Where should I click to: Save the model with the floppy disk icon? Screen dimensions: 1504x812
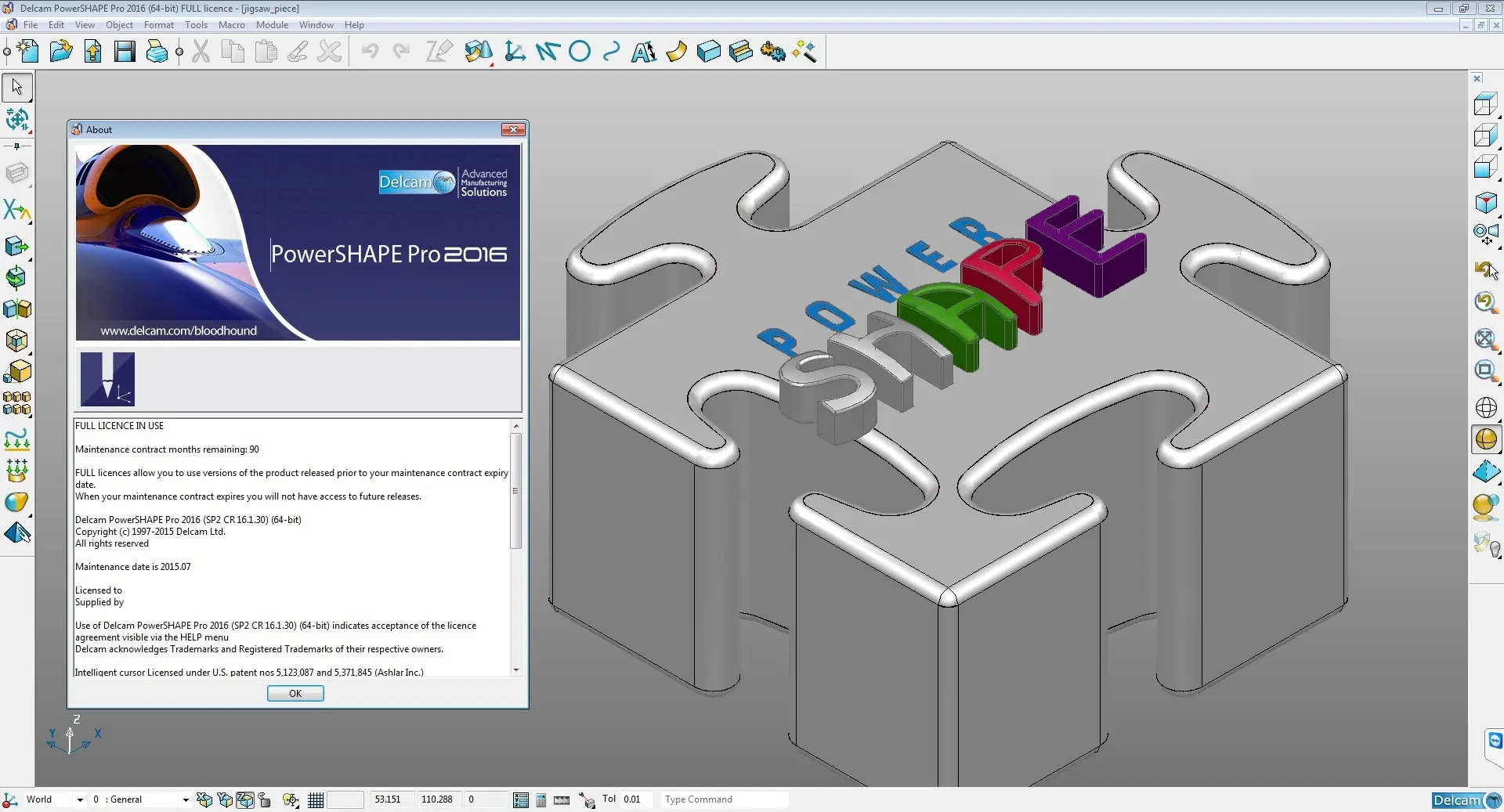[125, 52]
